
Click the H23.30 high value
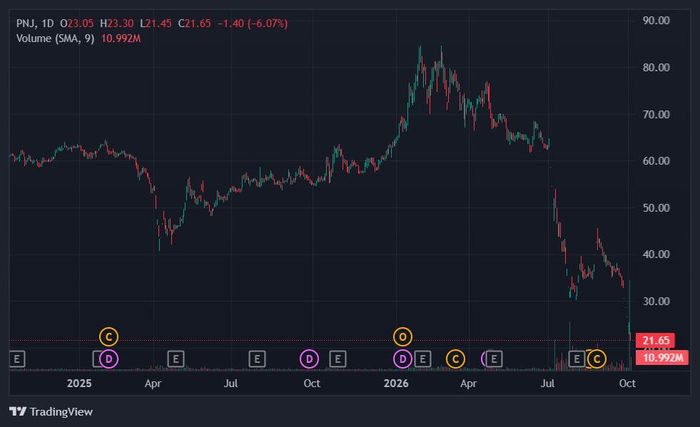point(117,23)
